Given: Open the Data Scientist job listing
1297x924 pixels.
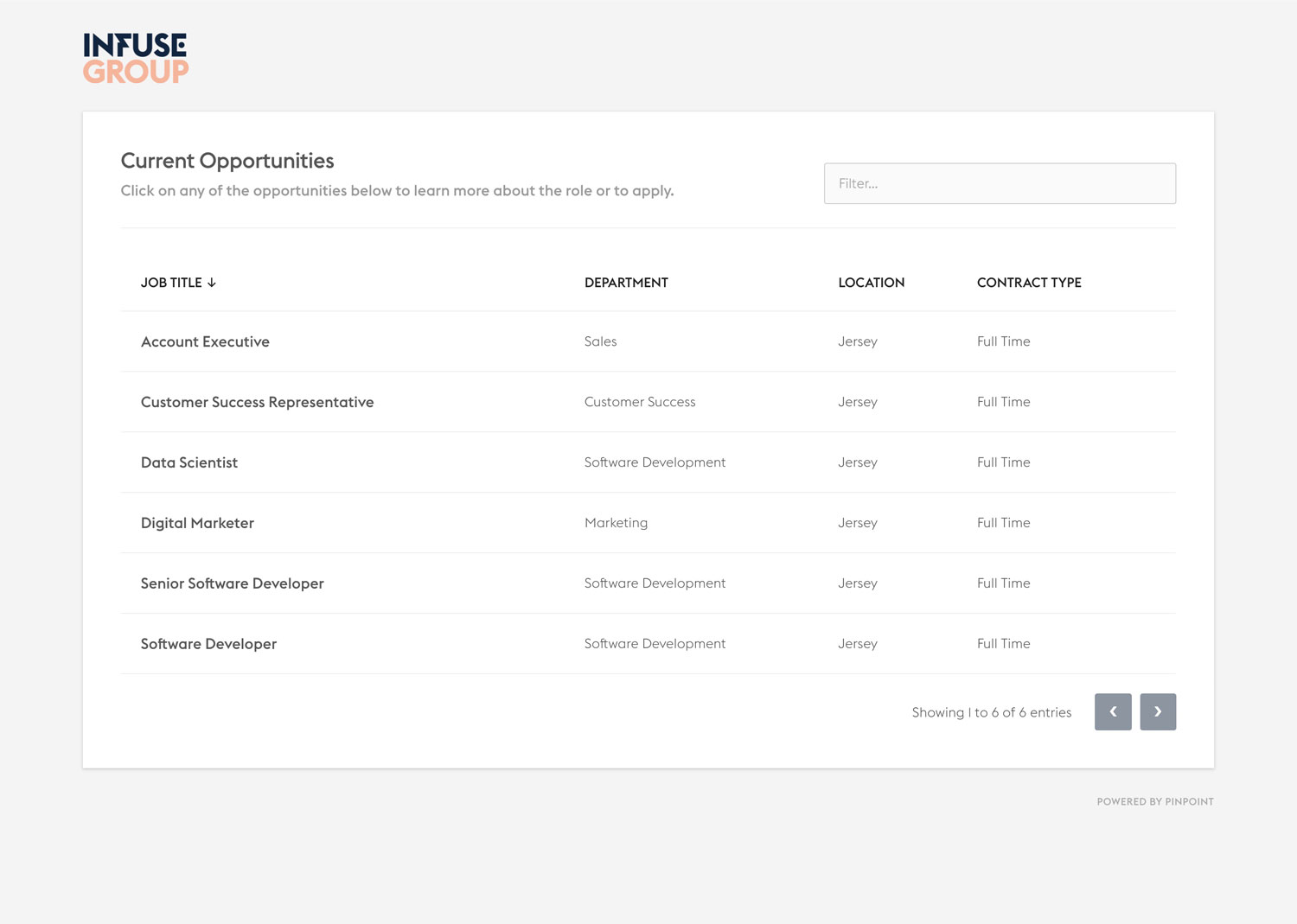Looking at the screenshot, I should pos(189,462).
